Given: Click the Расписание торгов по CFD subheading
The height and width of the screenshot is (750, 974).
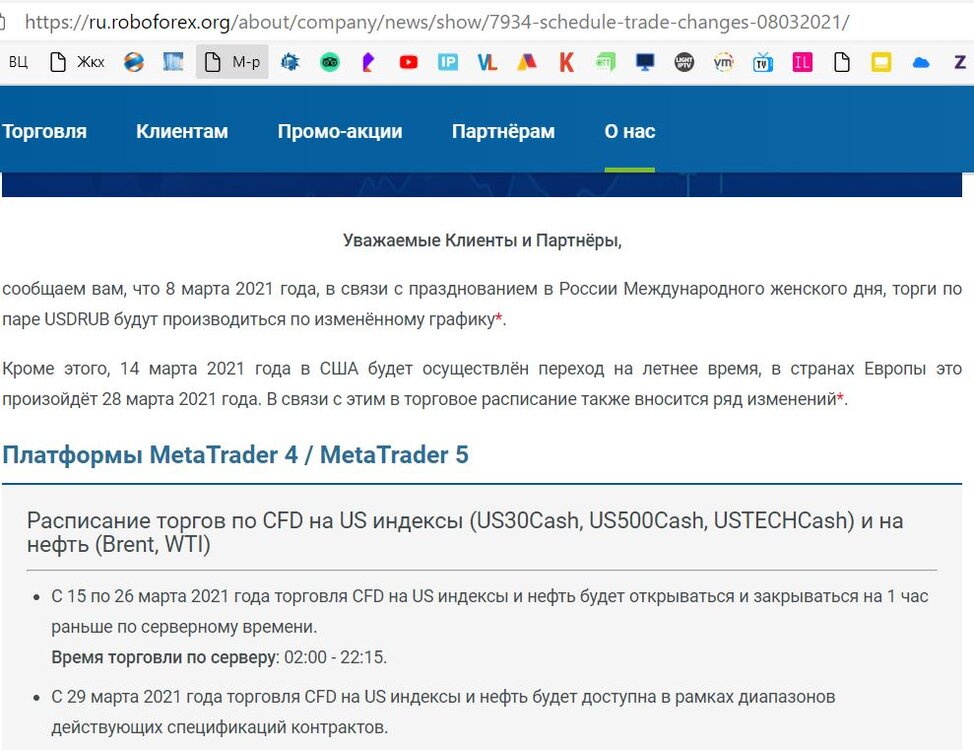Looking at the screenshot, I should pyautogui.click(x=465, y=532).
